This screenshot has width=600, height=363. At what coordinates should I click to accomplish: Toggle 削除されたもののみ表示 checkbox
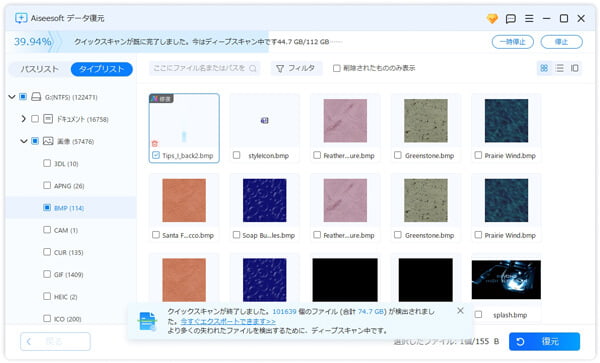click(336, 68)
